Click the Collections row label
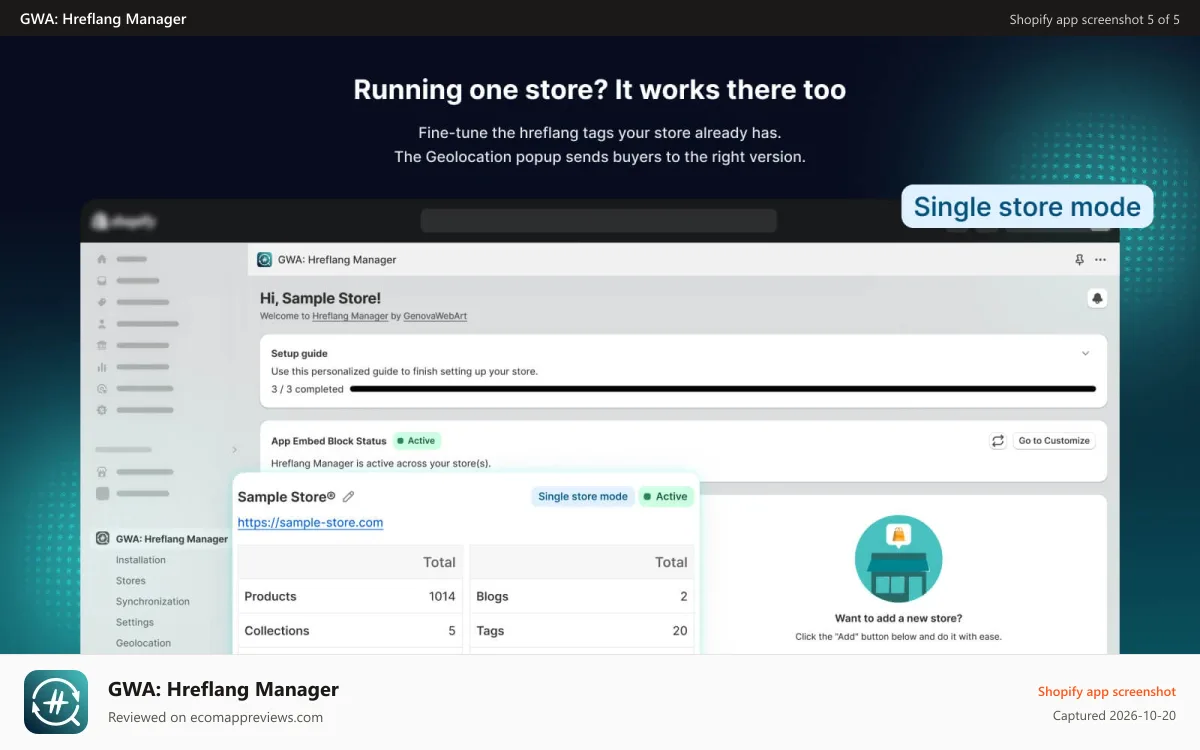 (277, 631)
